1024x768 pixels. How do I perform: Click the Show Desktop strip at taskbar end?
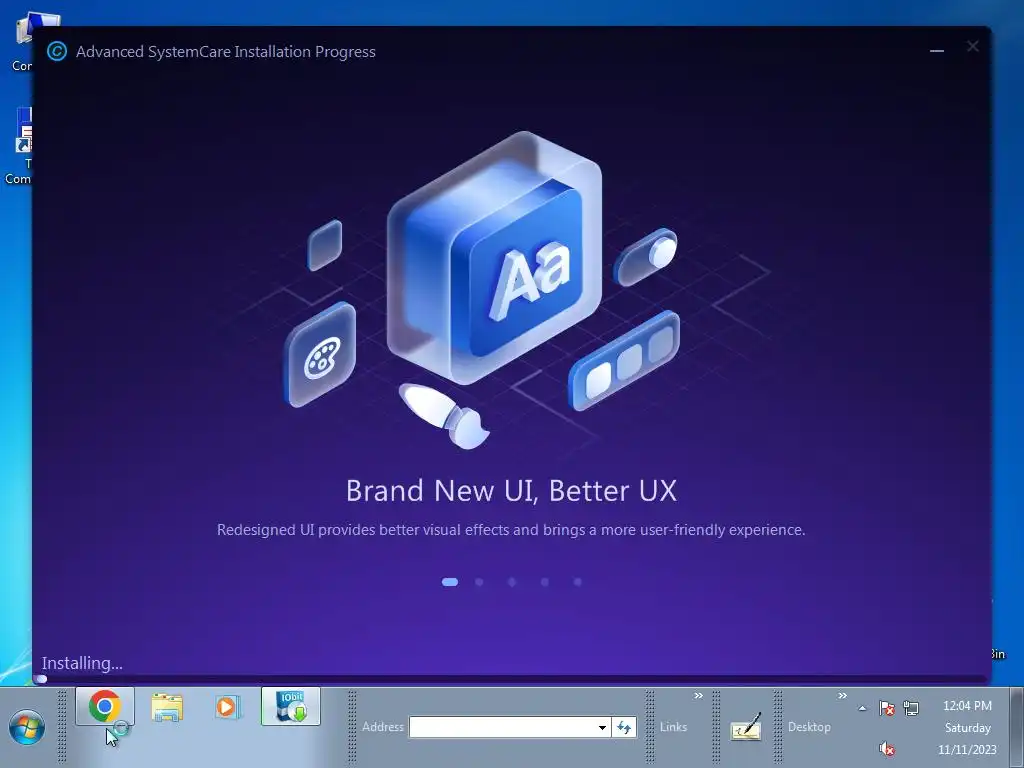1017,727
